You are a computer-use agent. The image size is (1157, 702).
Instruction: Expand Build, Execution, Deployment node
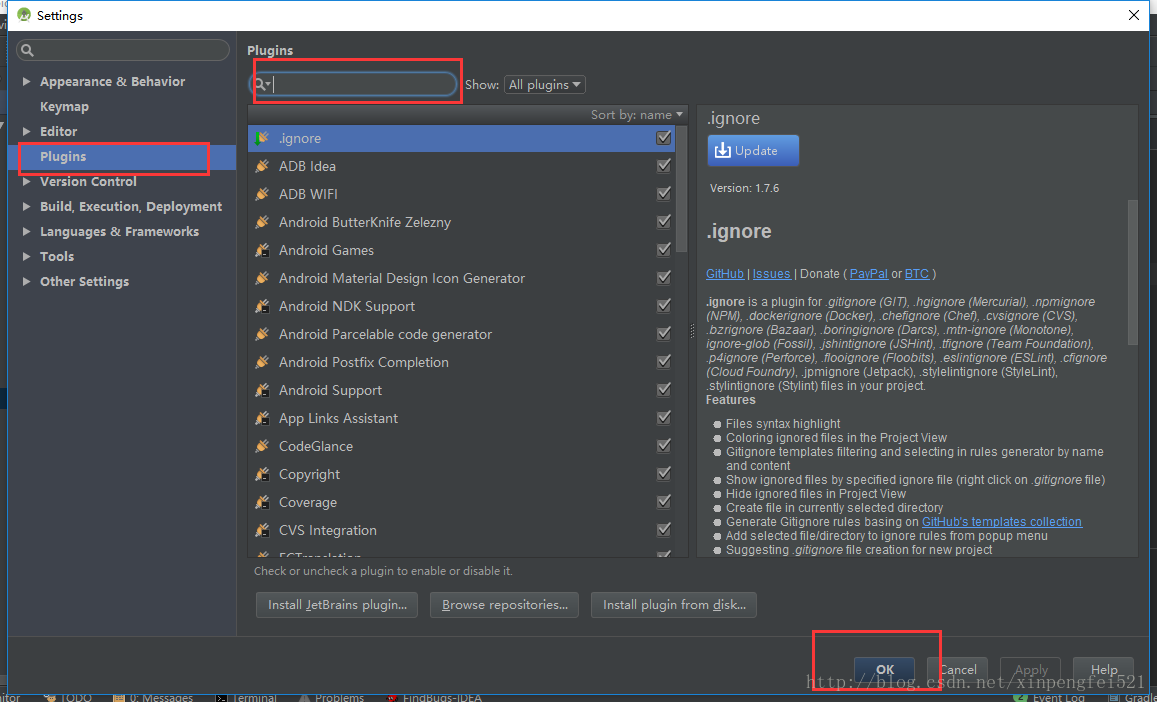27,207
